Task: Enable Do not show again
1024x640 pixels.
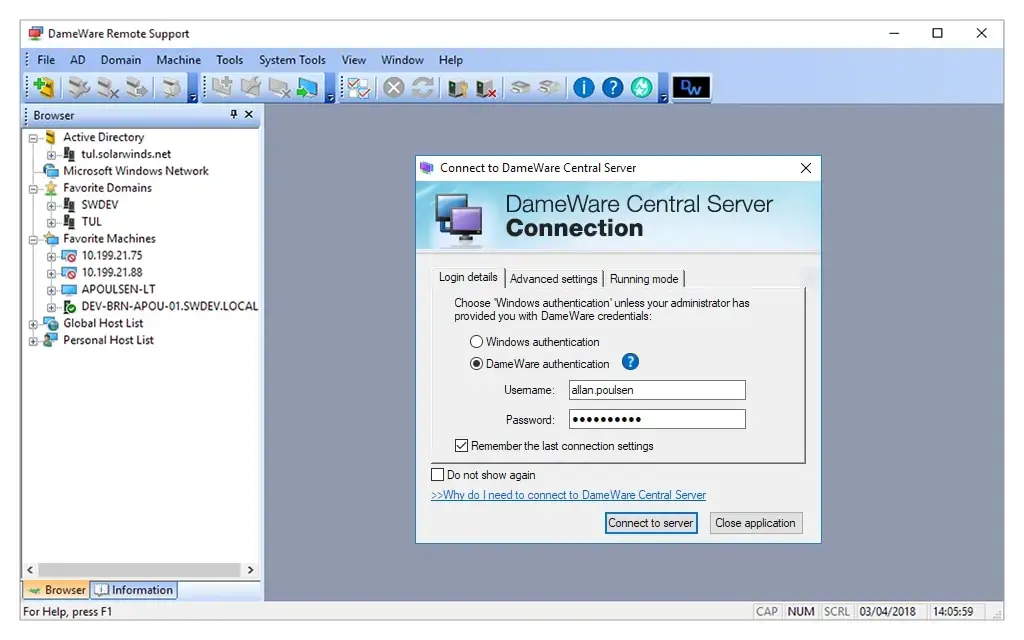Action: click(x=436, y=474)
